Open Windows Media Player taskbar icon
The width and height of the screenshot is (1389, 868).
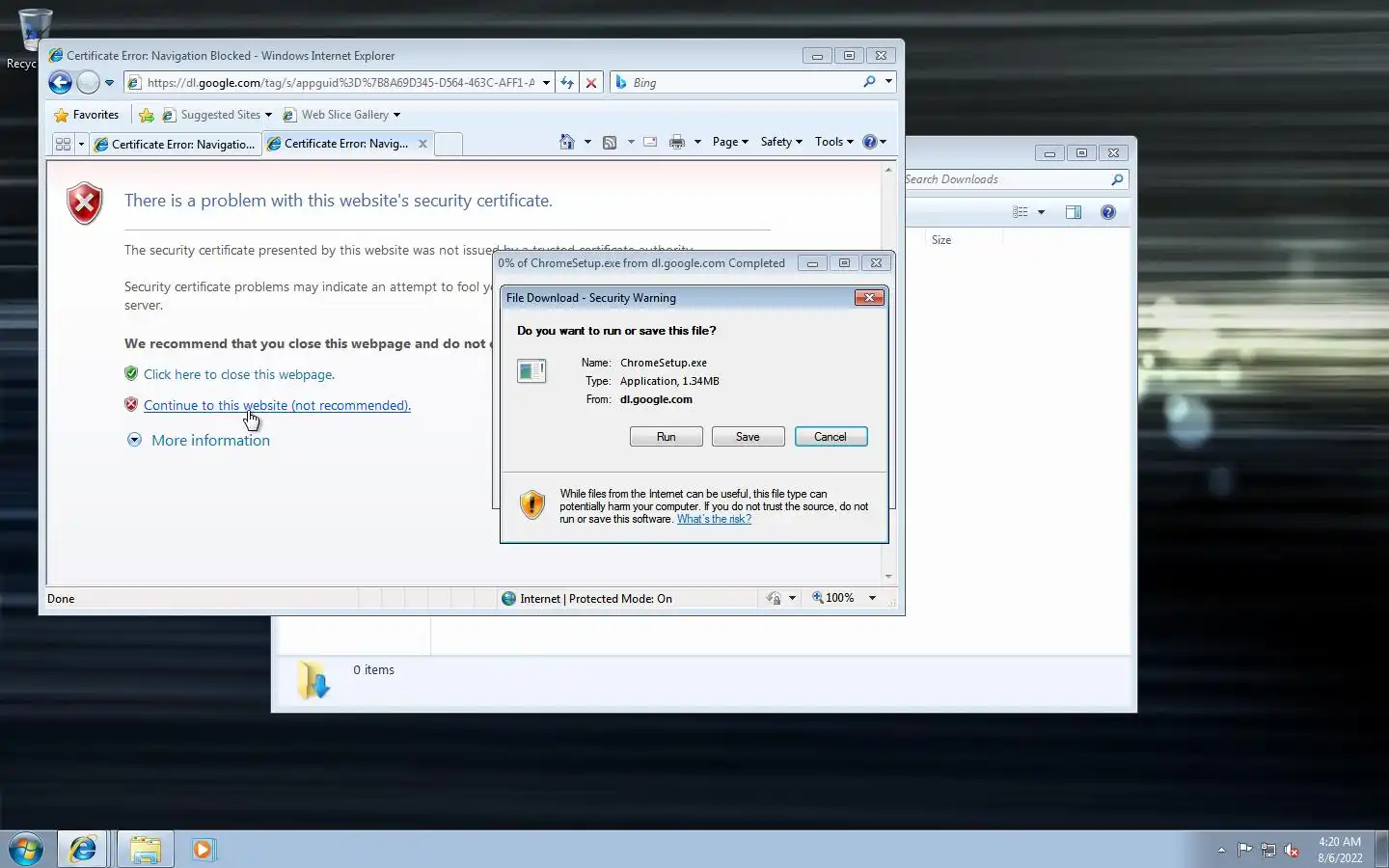(x=204, y=849)
